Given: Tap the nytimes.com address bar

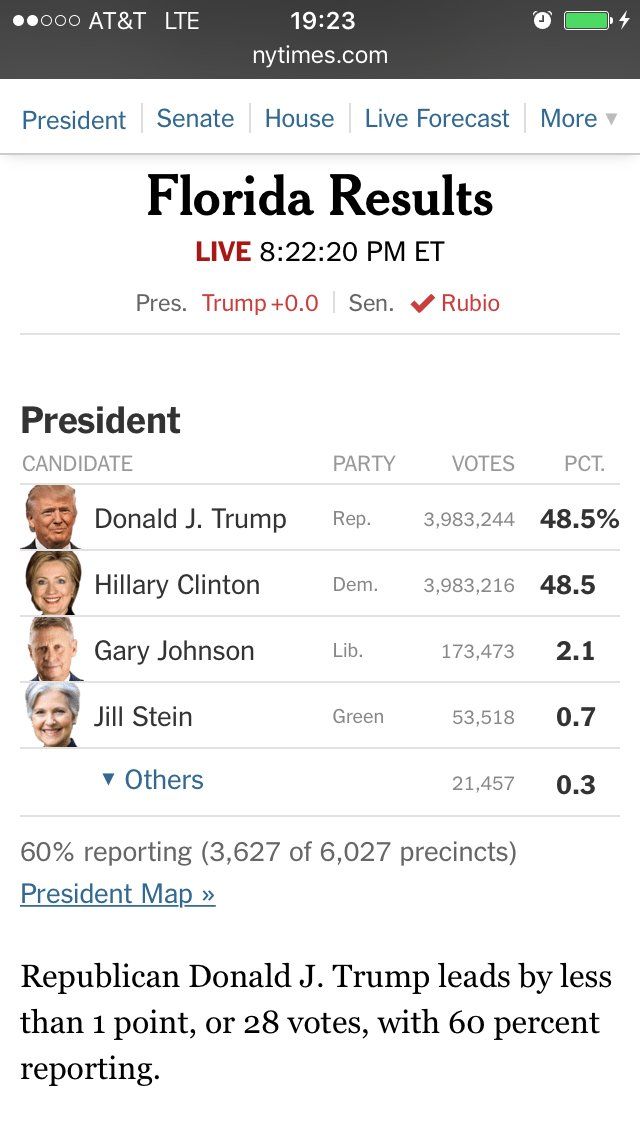Looking at the screenshot, I should (320, 55).
